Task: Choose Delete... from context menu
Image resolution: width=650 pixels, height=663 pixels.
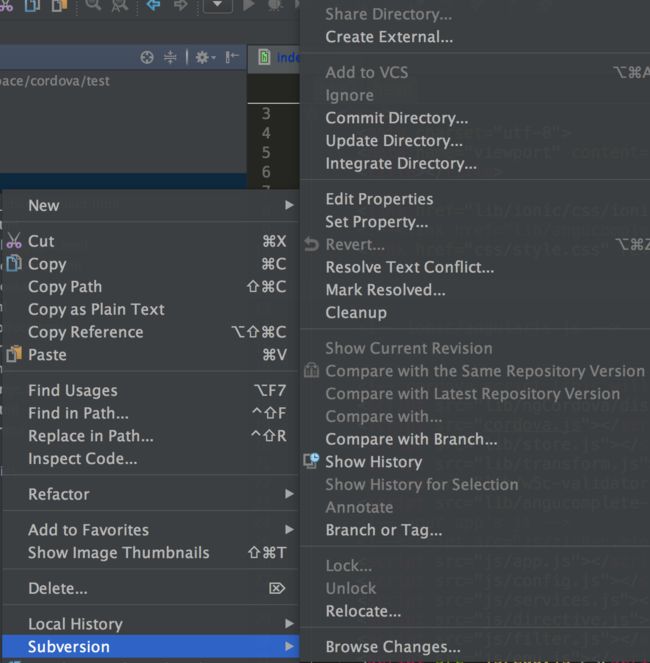Action: [x=151, y=588]
